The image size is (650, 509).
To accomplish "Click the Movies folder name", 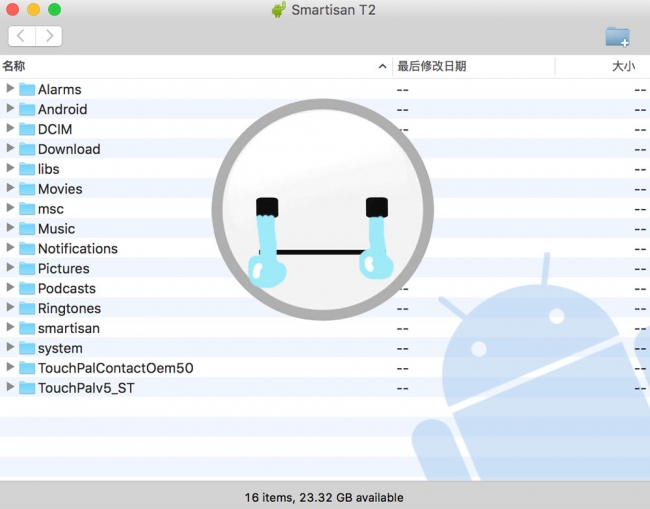I will click(60, 189).
